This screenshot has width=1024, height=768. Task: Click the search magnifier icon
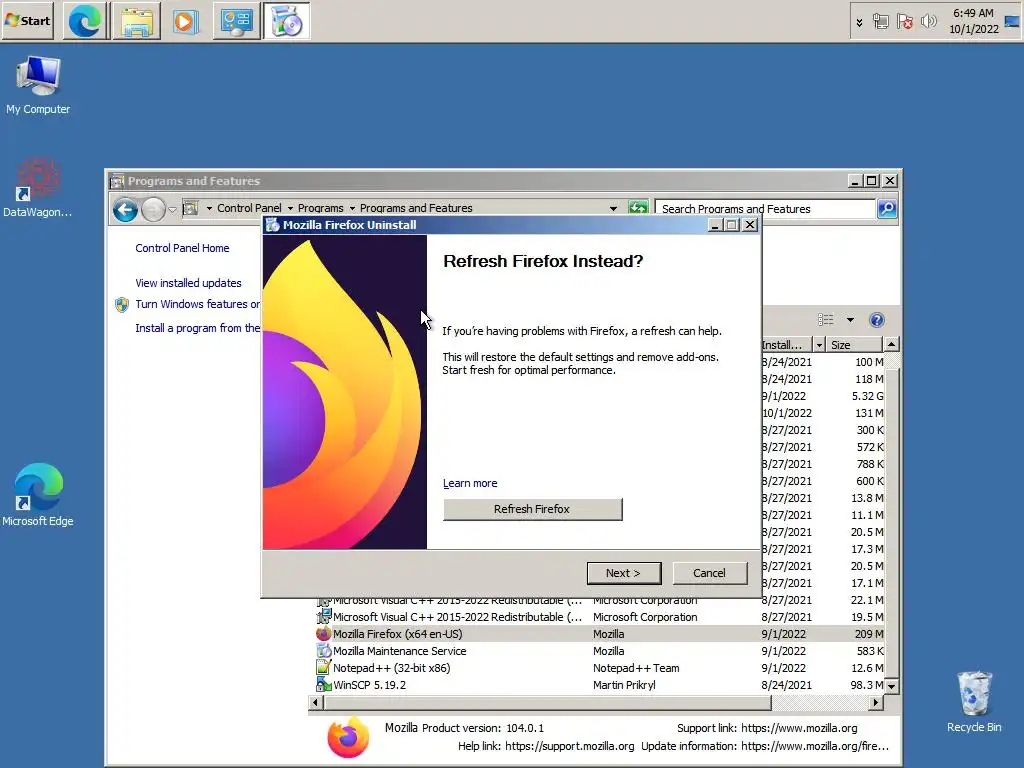pyautogui.click(x=887, y=209)
